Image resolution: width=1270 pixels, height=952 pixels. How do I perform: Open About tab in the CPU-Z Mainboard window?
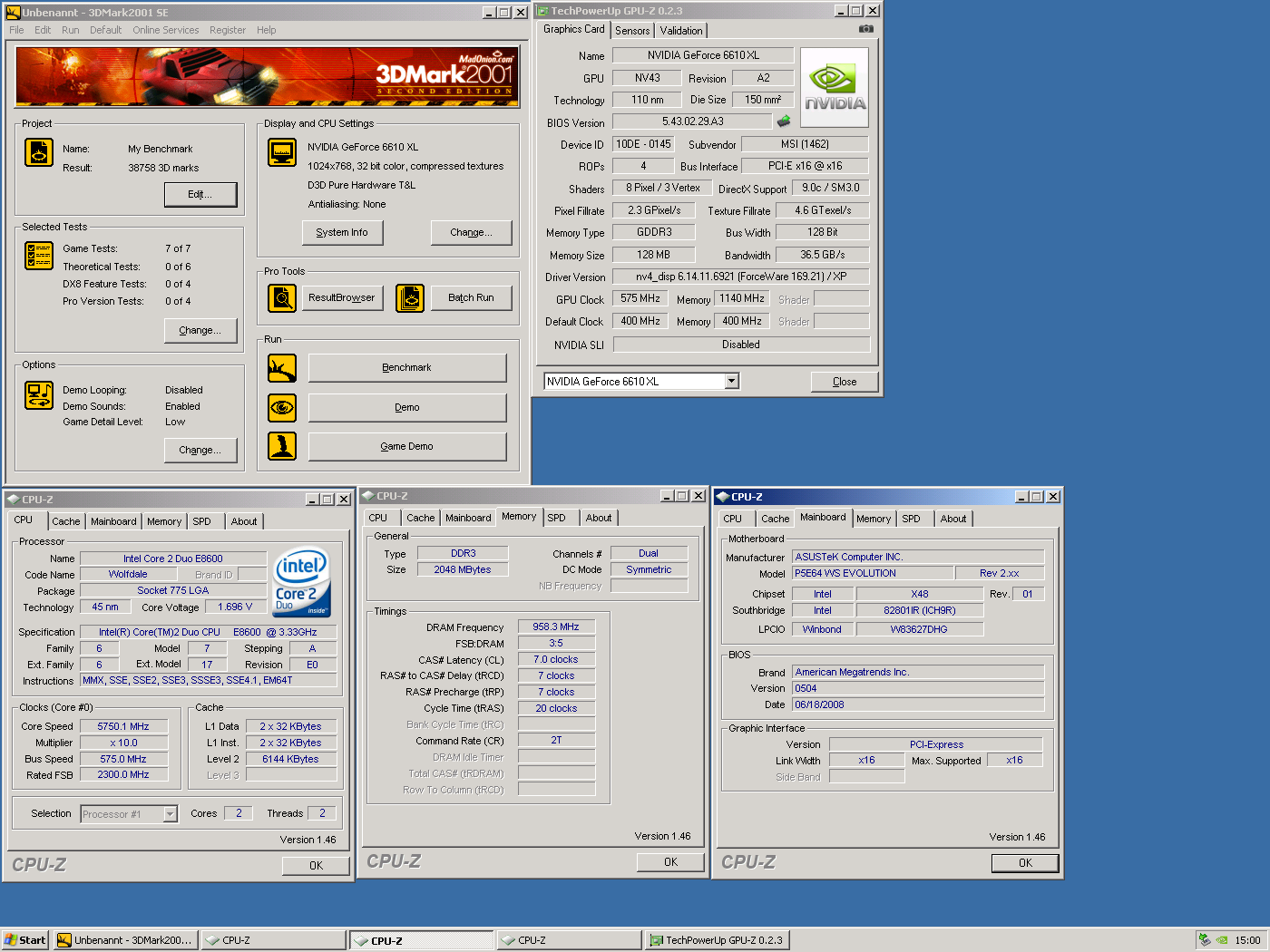pyautogui.click(x=952, y=519)
